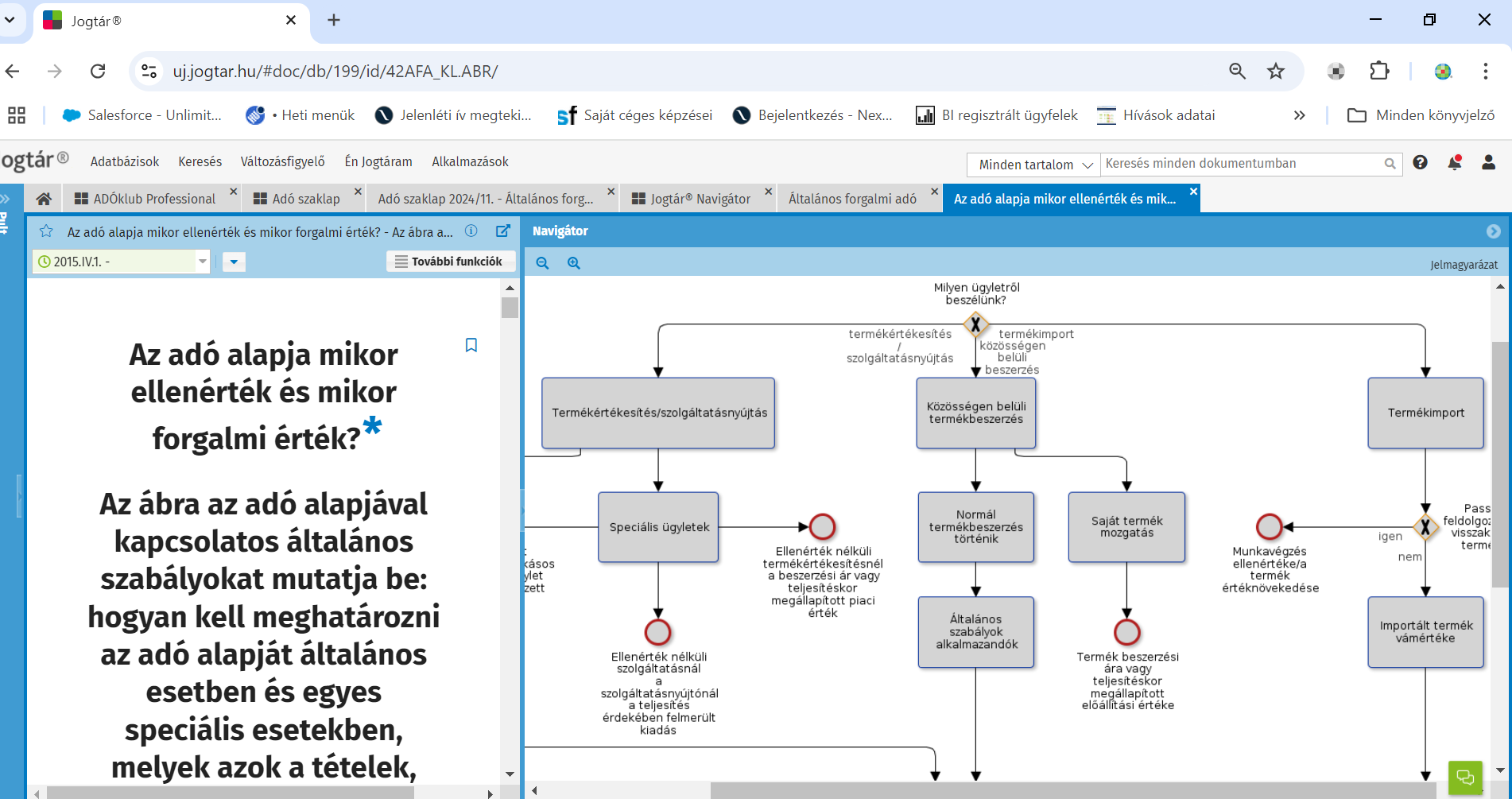Star the document as favorite
The width and height of the screenshot is (1512, 799).
pos(46,231)
